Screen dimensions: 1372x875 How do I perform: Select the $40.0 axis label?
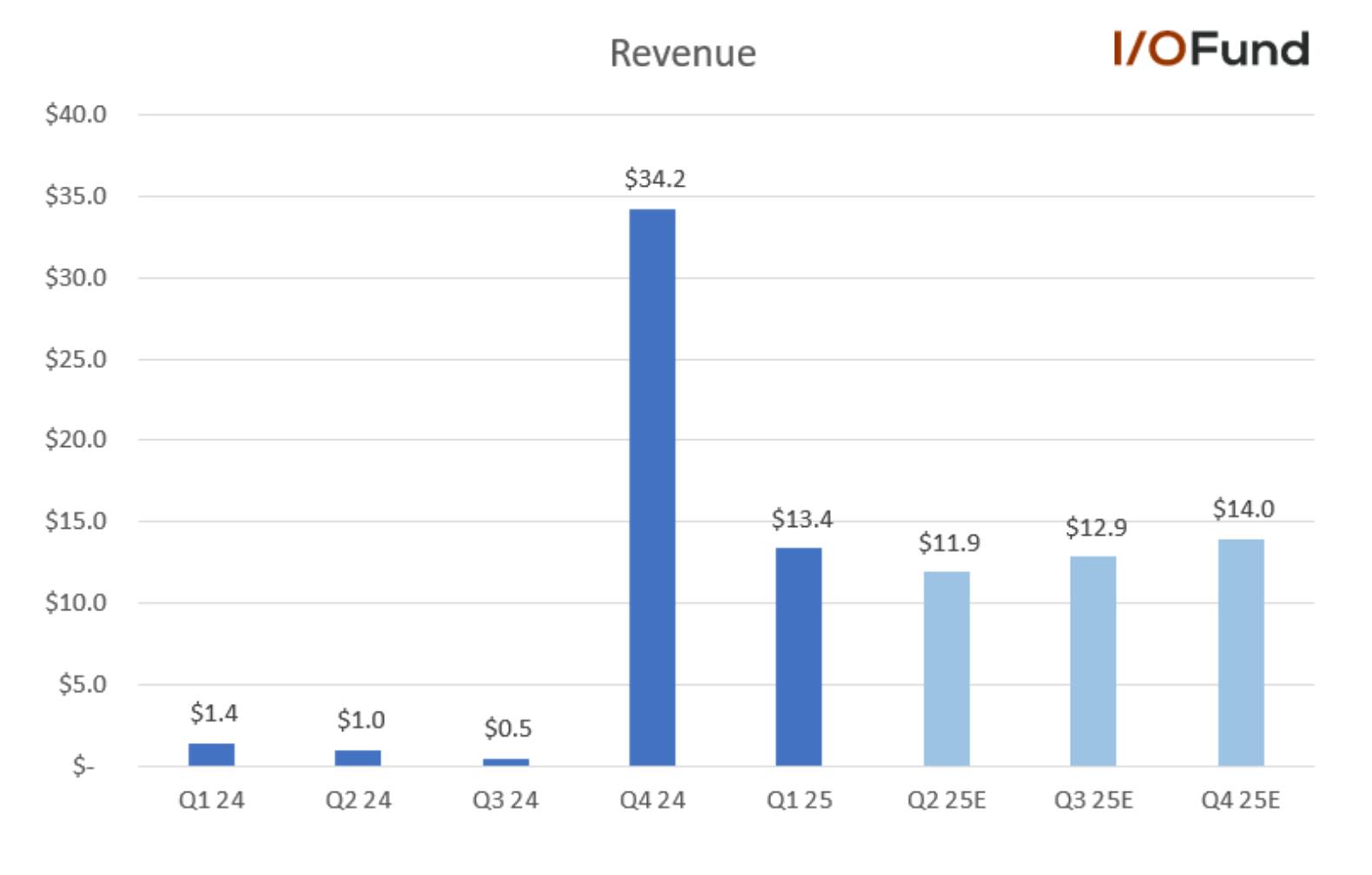(x=76, y=114)
